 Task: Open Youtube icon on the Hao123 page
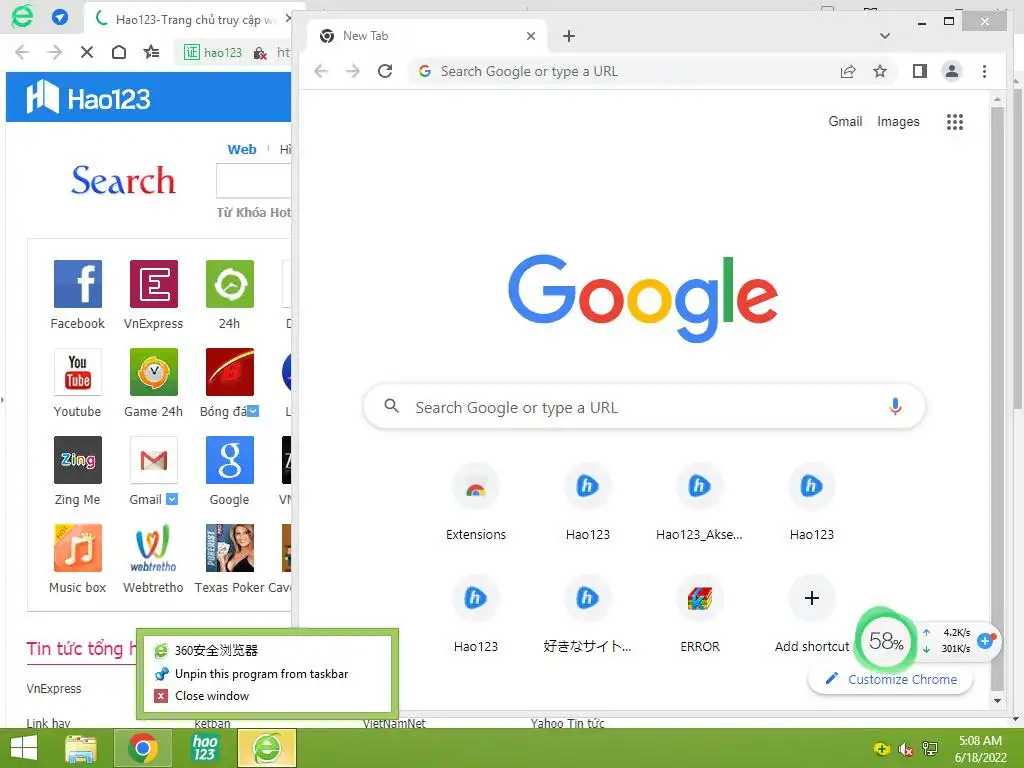(78, 372)
